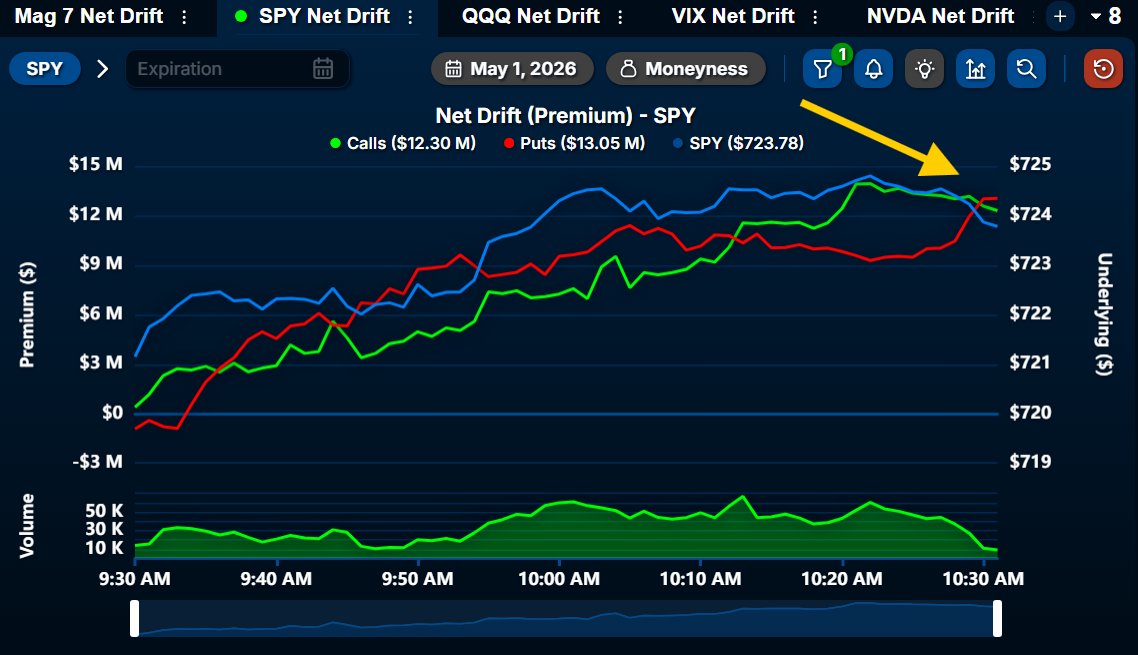This screenshot has width=1138, height=655.
Task: Click the chart title Net Drift (Premium) - SPY
Action: coord(565,115)
